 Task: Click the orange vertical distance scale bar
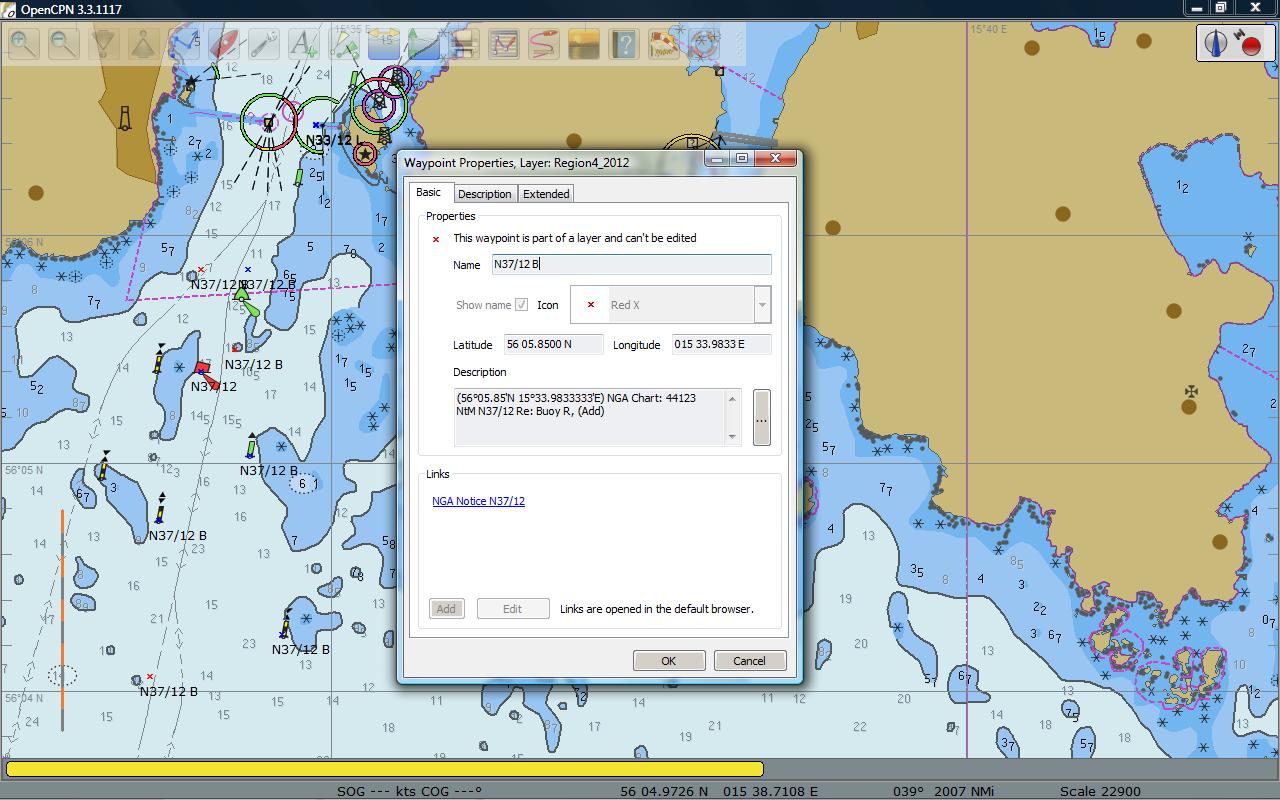62,620
